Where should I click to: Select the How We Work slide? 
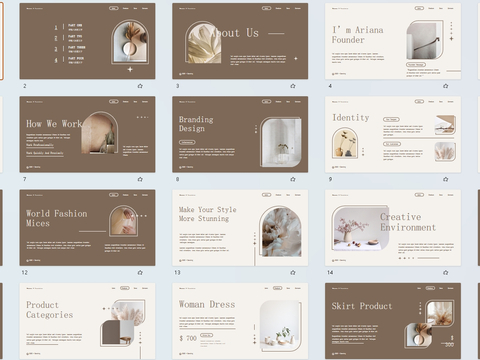(x=87, y=134)
